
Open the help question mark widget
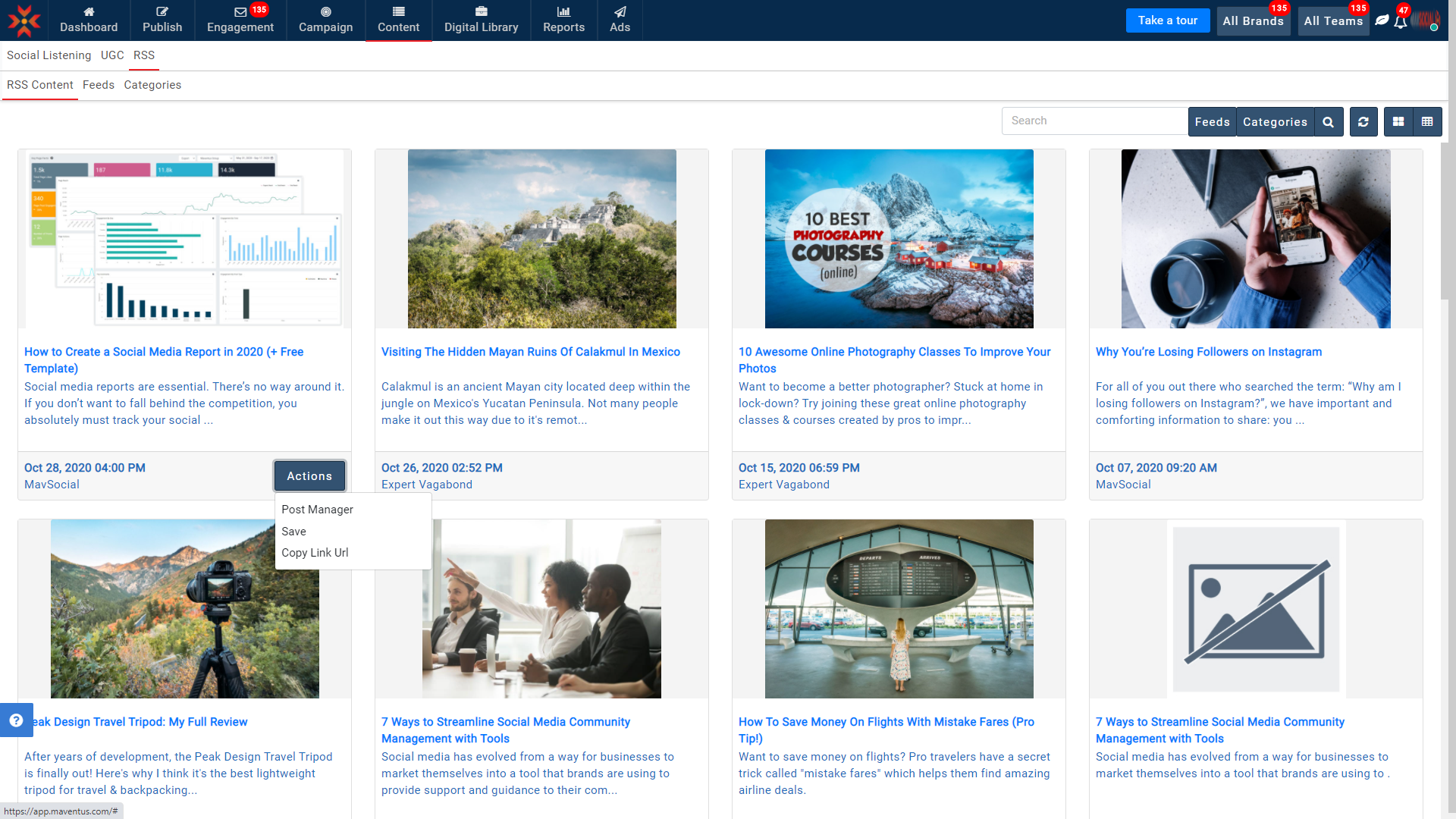click(16, 720)
